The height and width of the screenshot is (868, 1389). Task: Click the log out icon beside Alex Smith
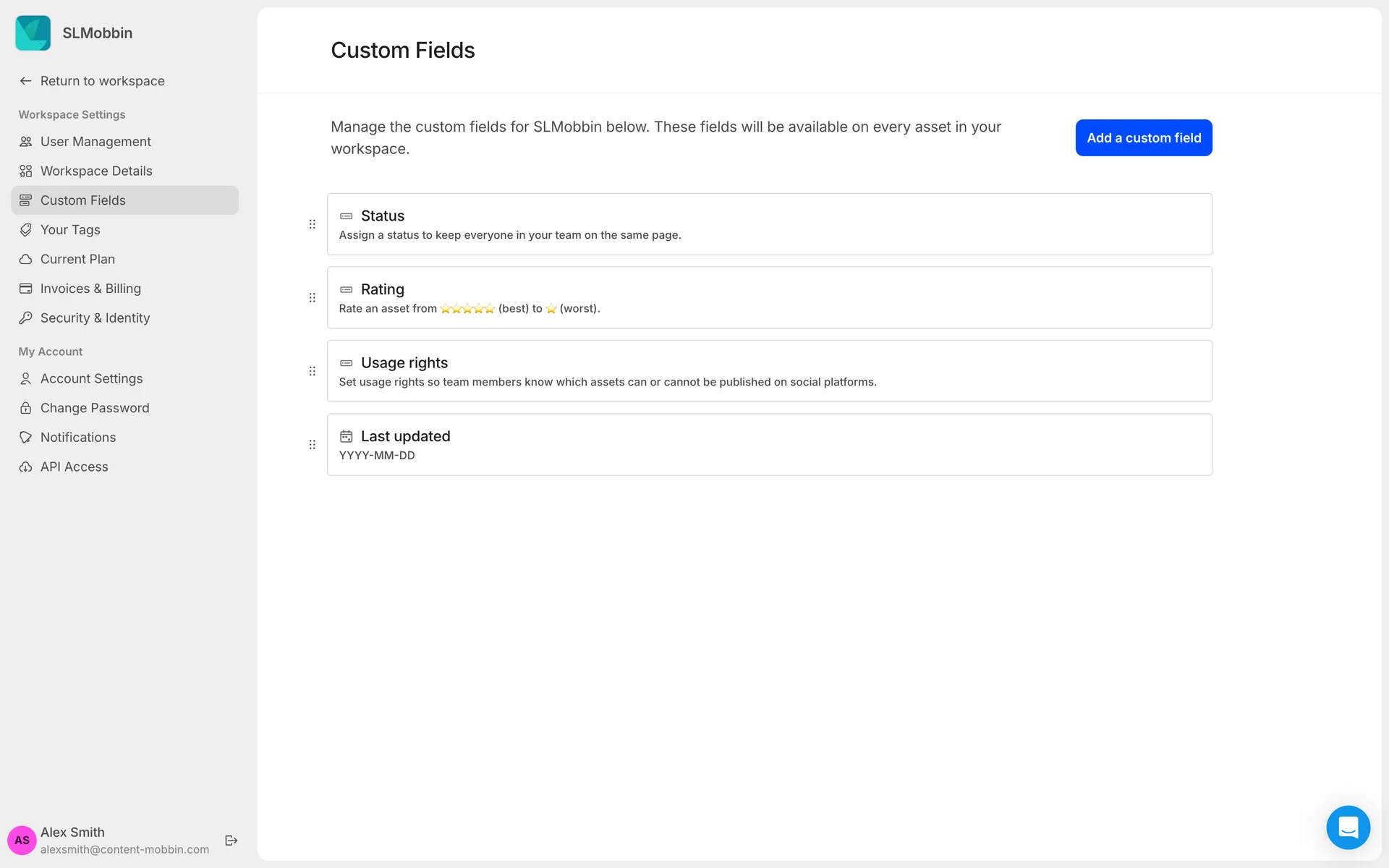[x=231, y=840]
